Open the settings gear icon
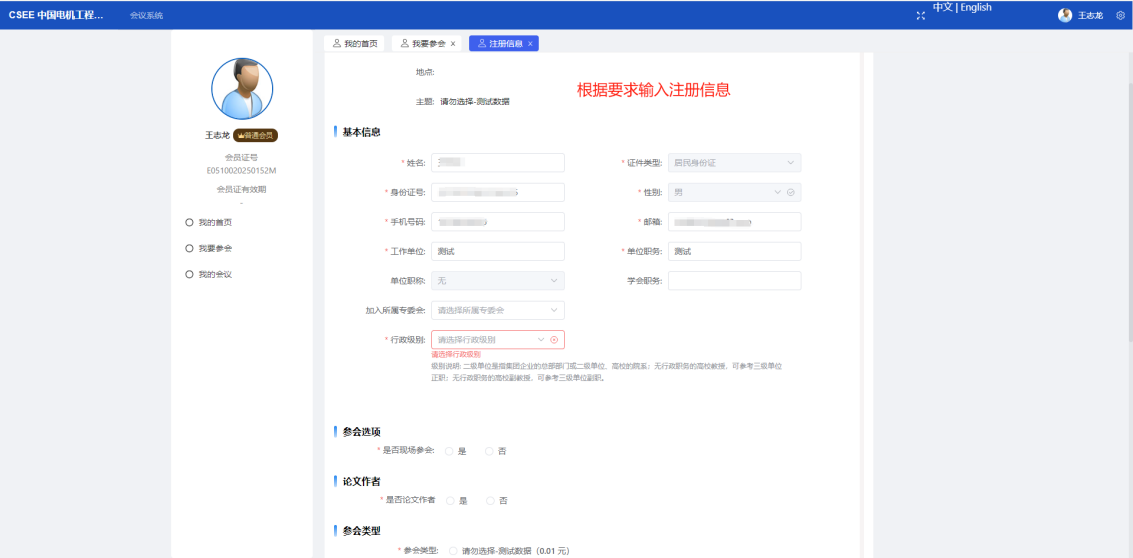 1120,16
